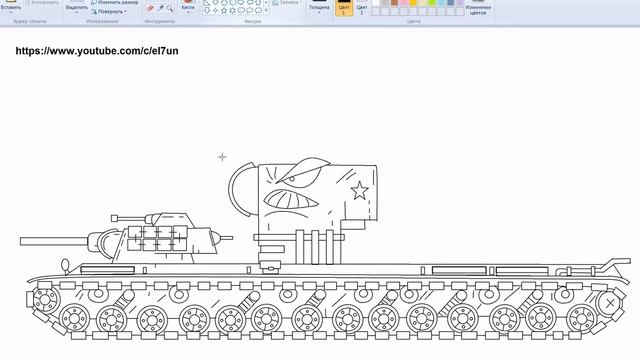640x360 pixels.
Task: Click the small tank's gun barrel on canvas
Action: pyautogui.click(x=53, y=241)
